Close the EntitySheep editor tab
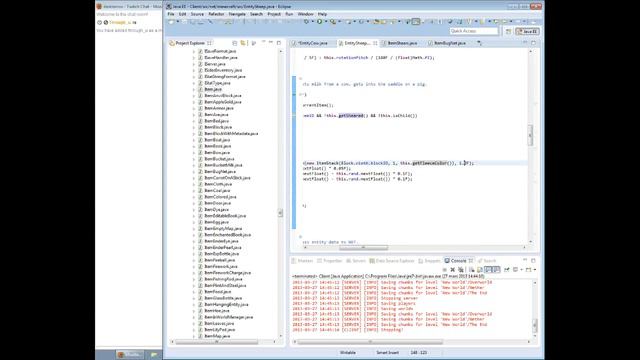This screenshot has width=640, height=360. tap(375, 43)
